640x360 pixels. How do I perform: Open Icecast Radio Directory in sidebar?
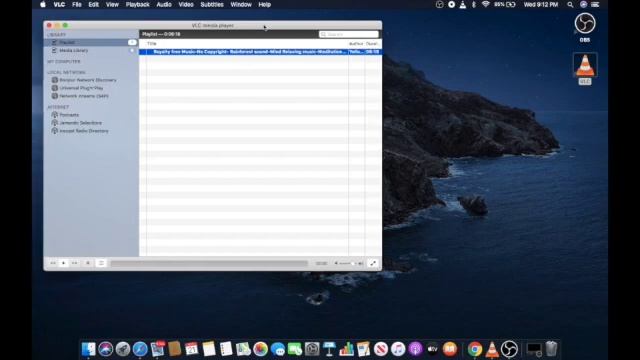point(84,131)
